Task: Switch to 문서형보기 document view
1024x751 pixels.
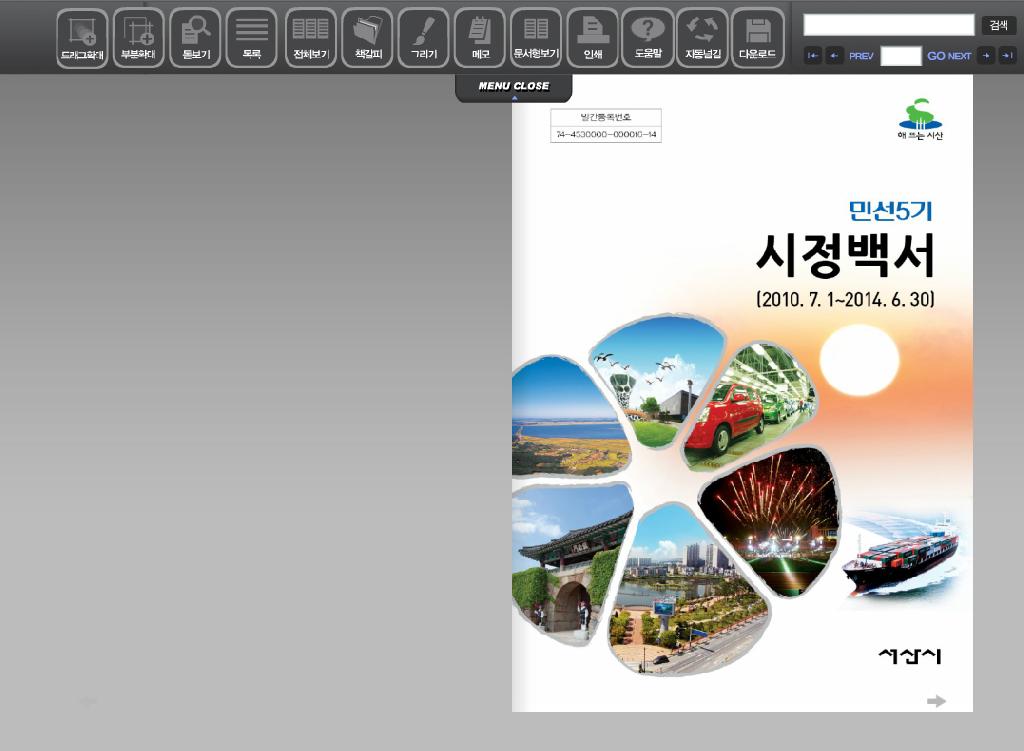Action: (x=536, y=38)
